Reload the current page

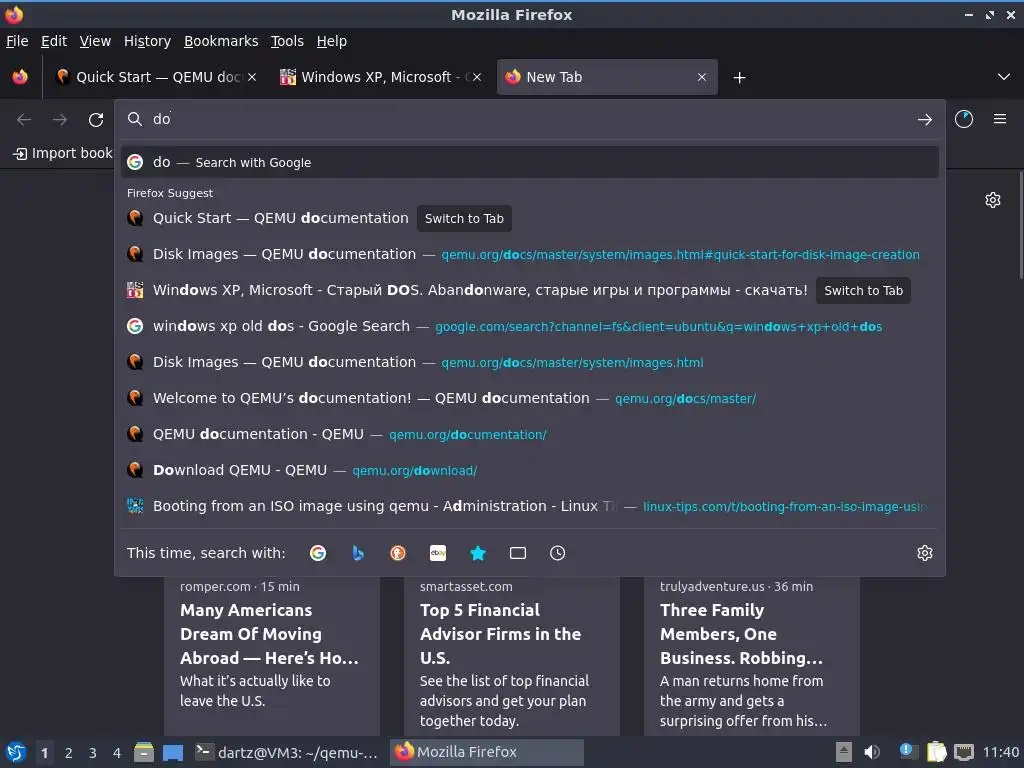[x=96, y=120]
